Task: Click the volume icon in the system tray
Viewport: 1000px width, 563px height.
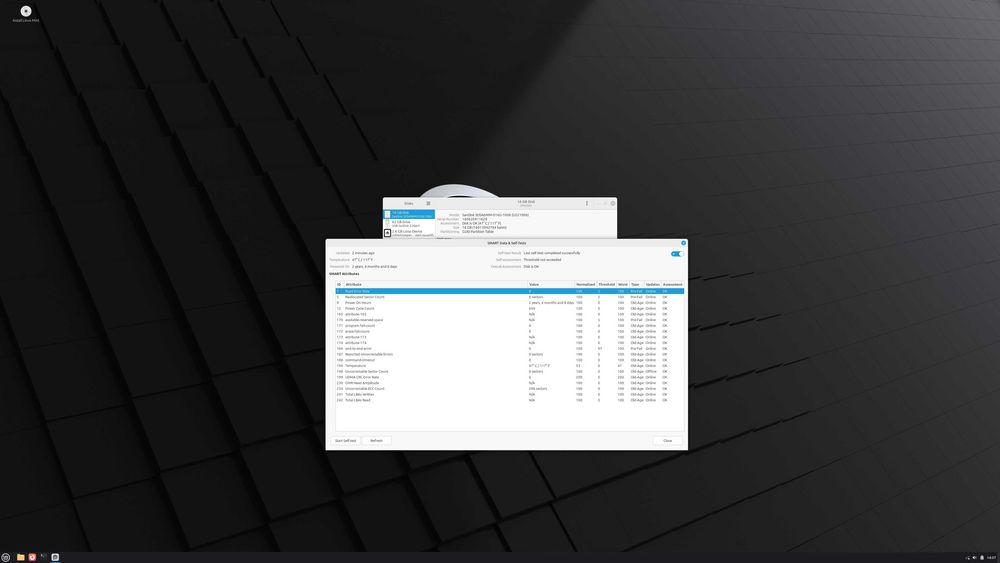Action: [974, 558]
